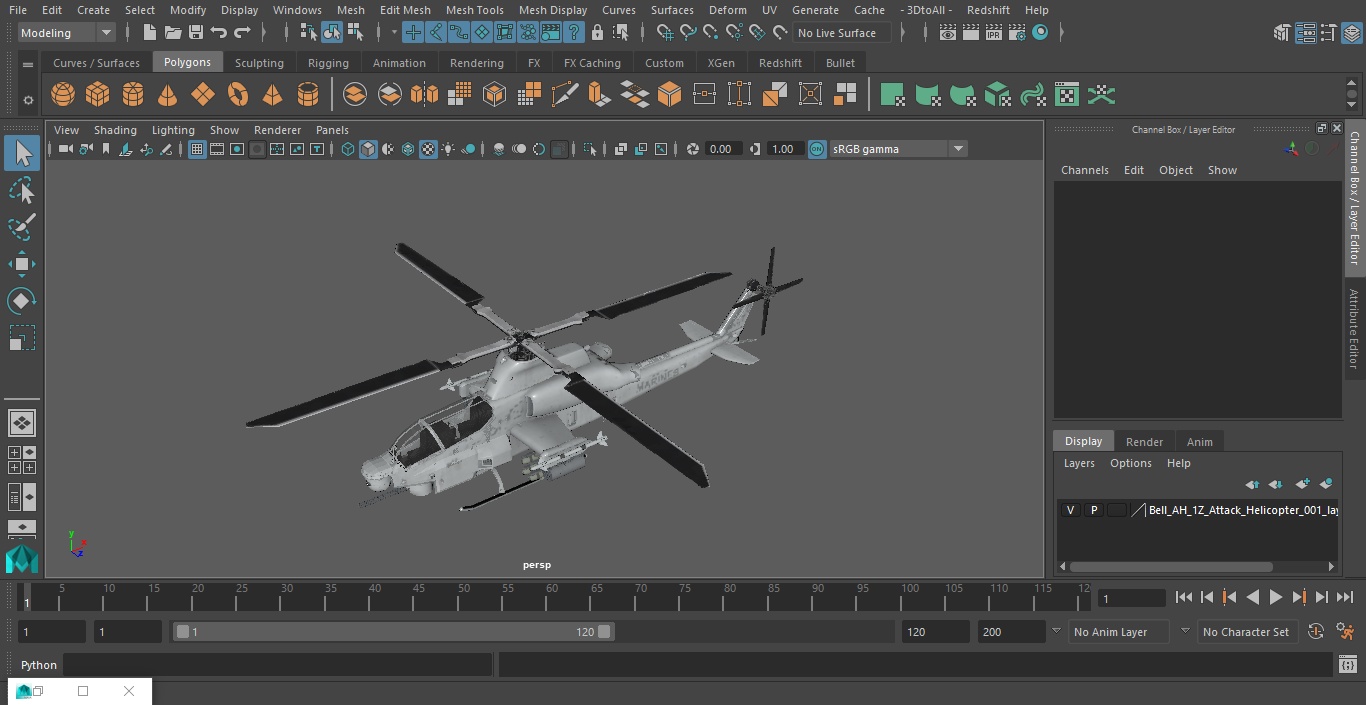Toggle layer visibility V box
The image size is (1366, 705).
tap(1070, 510)
